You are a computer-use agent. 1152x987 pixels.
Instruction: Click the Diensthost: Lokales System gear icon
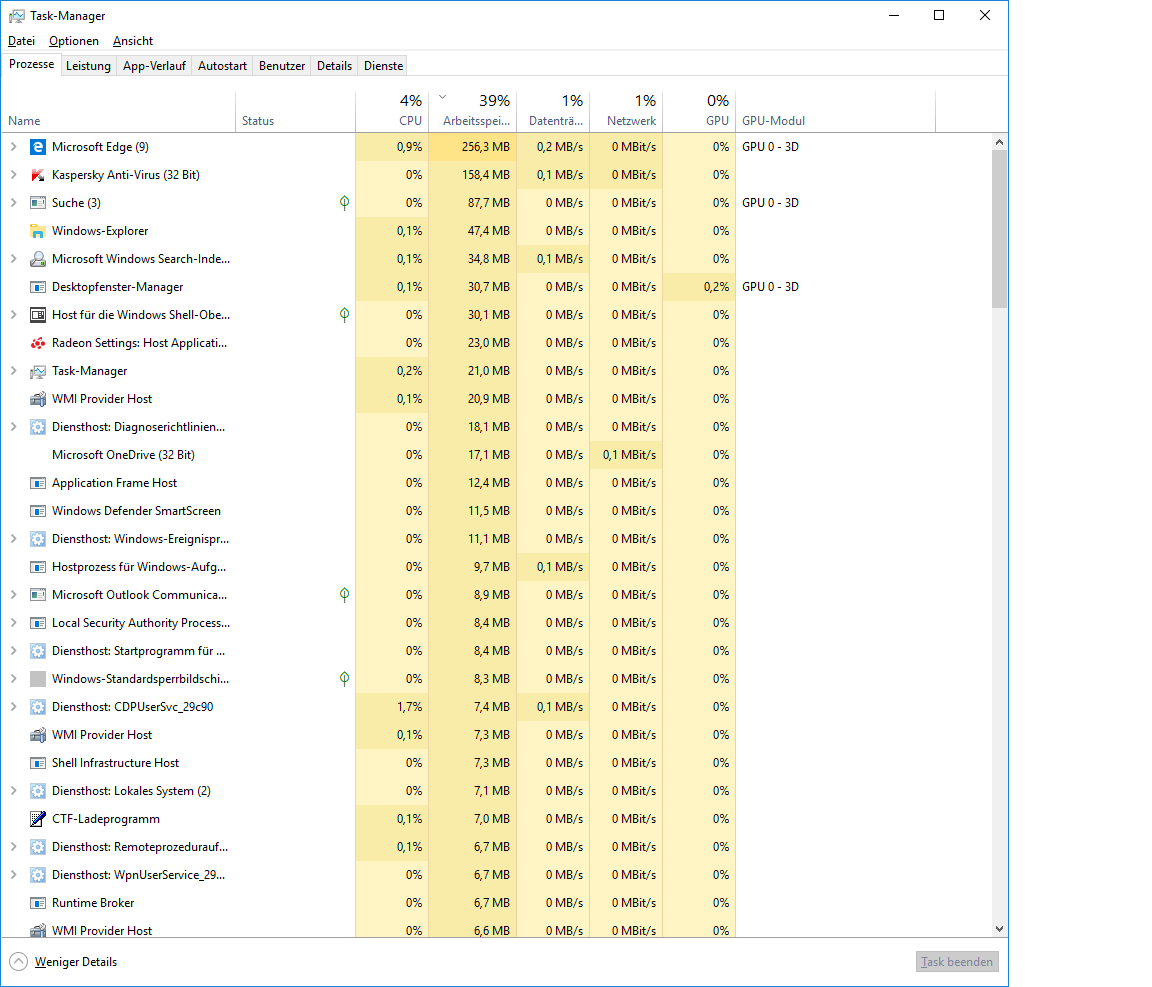pos(37,791)
